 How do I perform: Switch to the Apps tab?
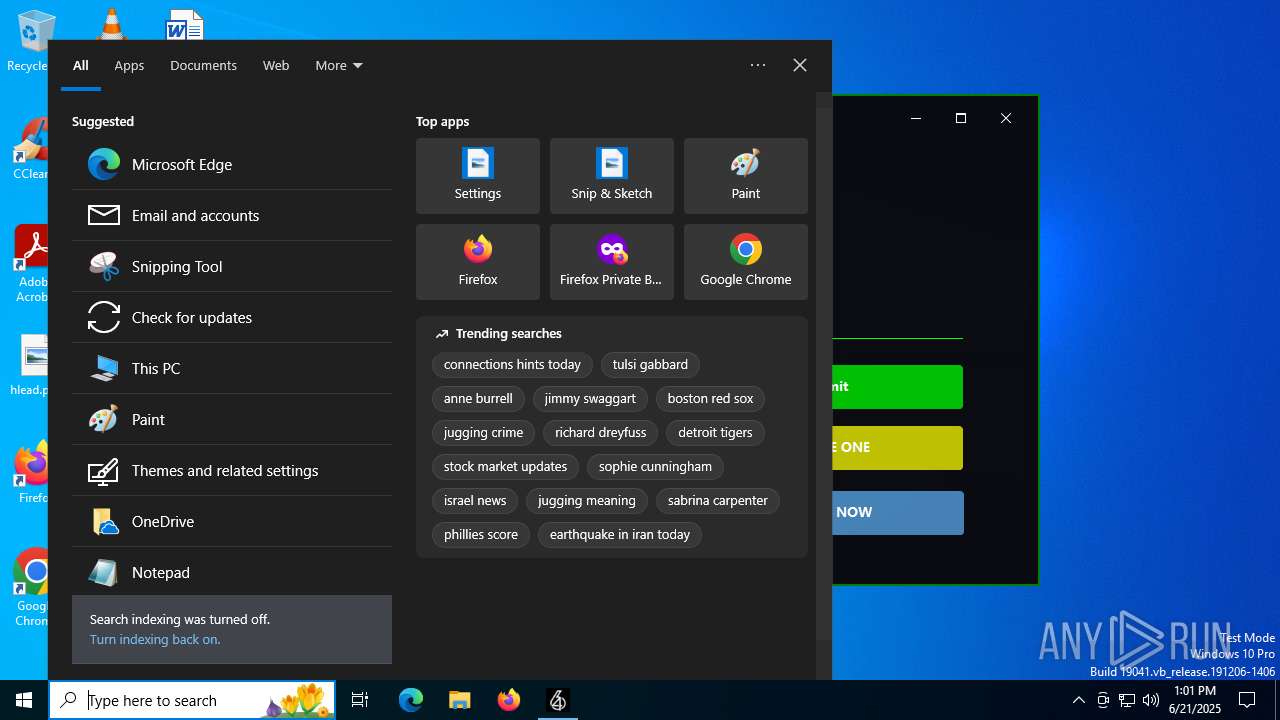pos(129,65)
